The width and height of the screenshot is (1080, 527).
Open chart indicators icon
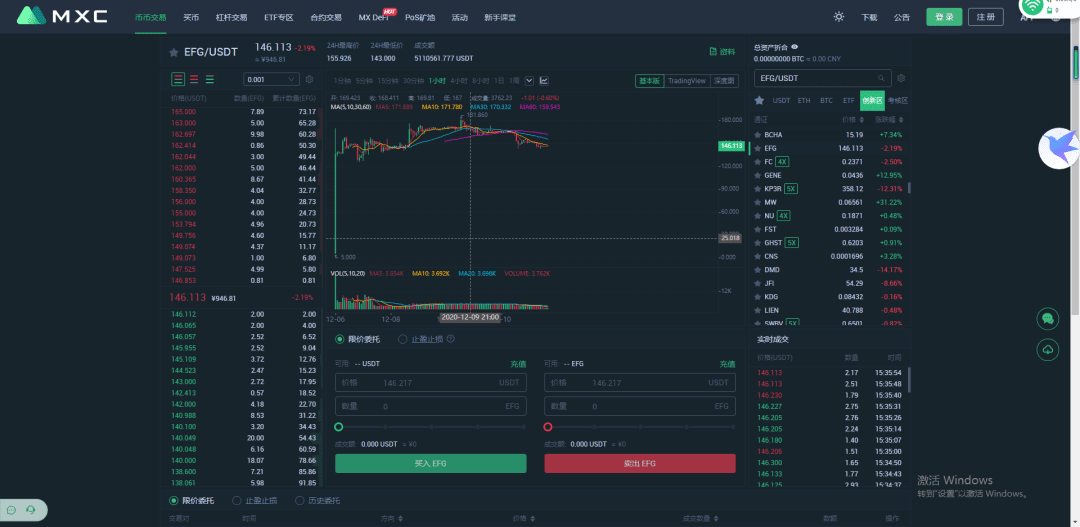point(544,81)
